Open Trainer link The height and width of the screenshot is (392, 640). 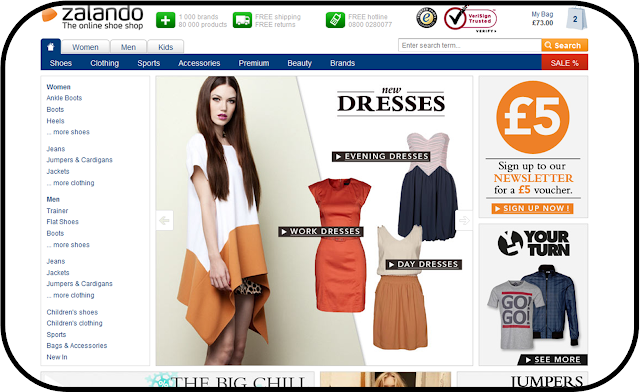click(57, 211)
